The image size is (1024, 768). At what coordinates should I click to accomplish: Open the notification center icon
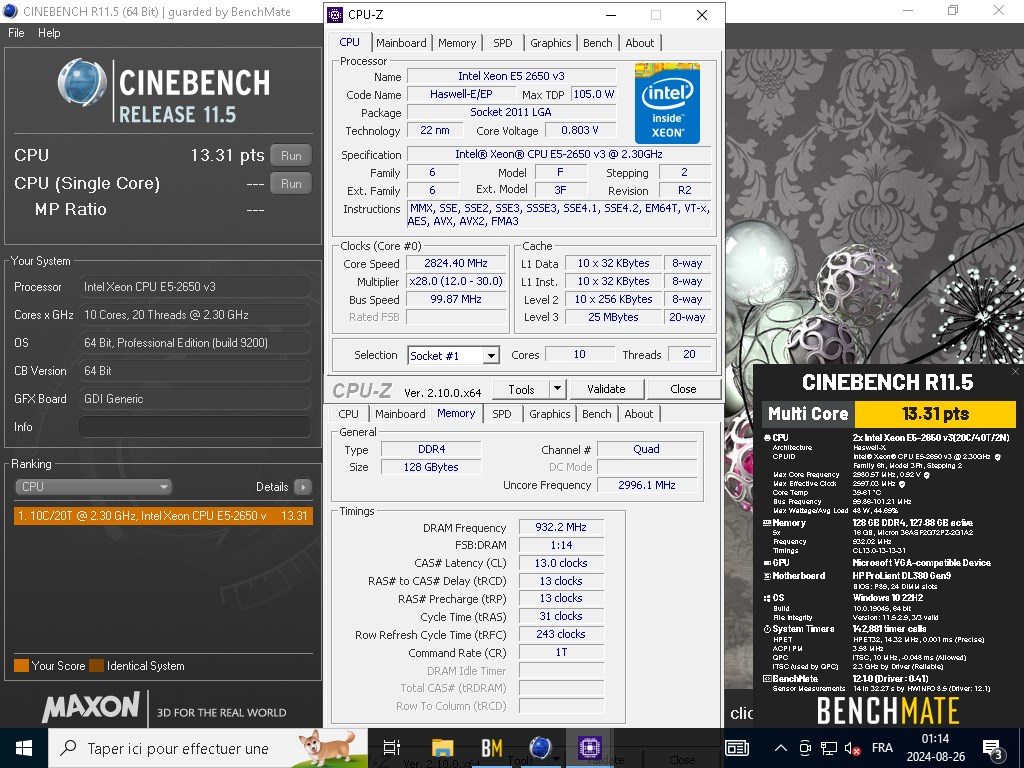click(993, 748)
